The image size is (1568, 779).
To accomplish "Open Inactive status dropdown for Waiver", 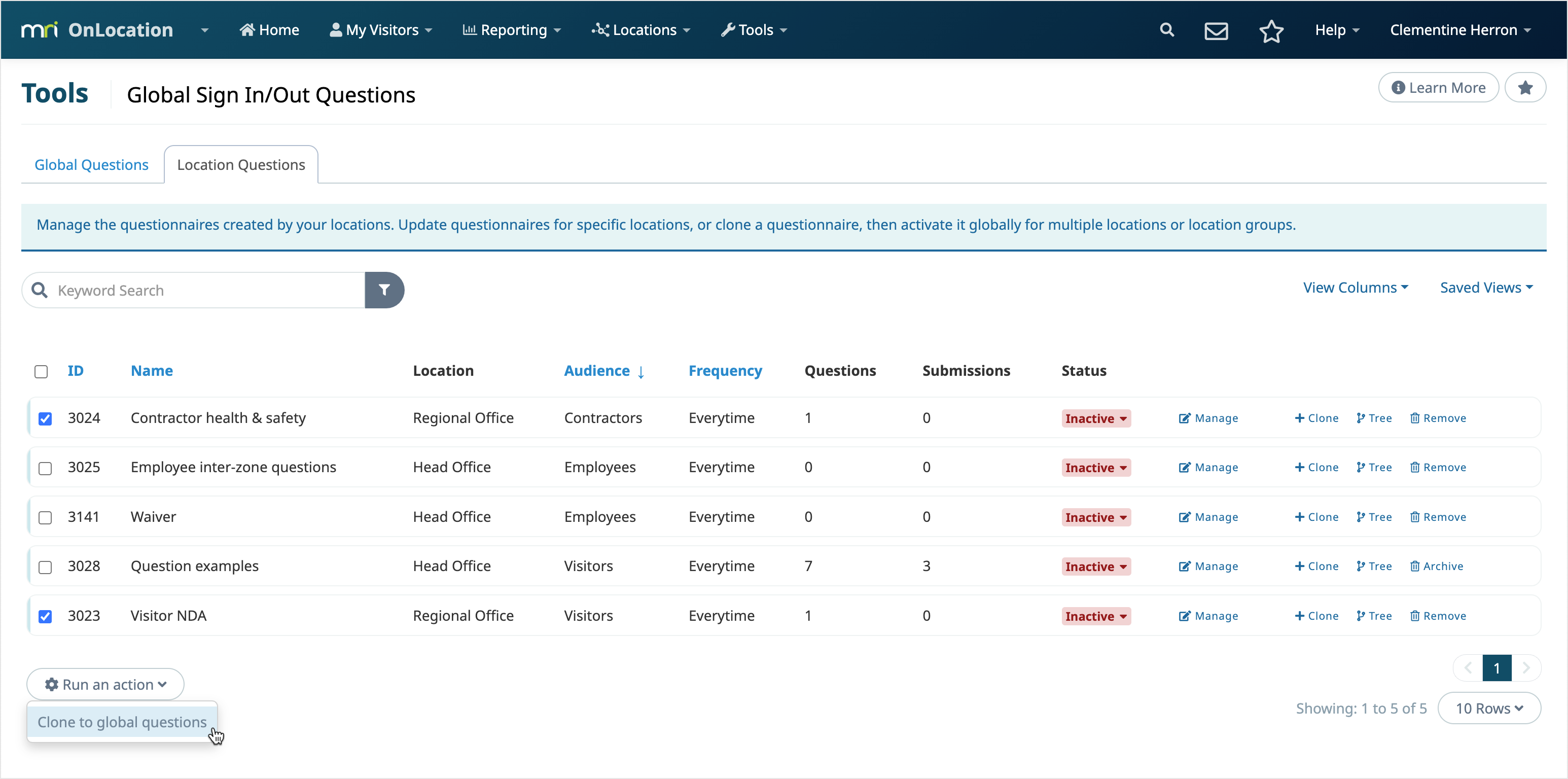I will (1096, 517).
